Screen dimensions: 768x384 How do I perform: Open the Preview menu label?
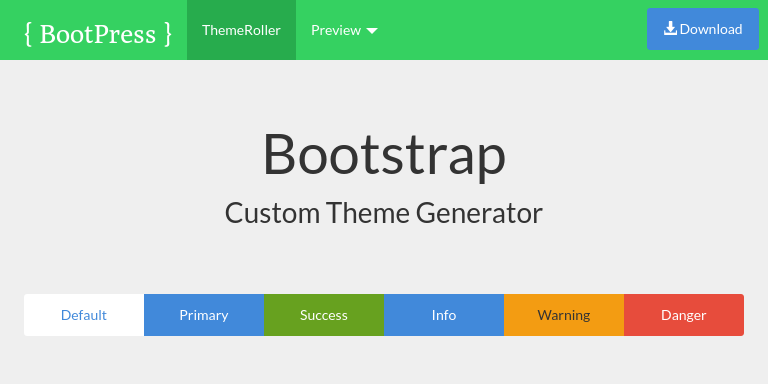click(336, 30)
